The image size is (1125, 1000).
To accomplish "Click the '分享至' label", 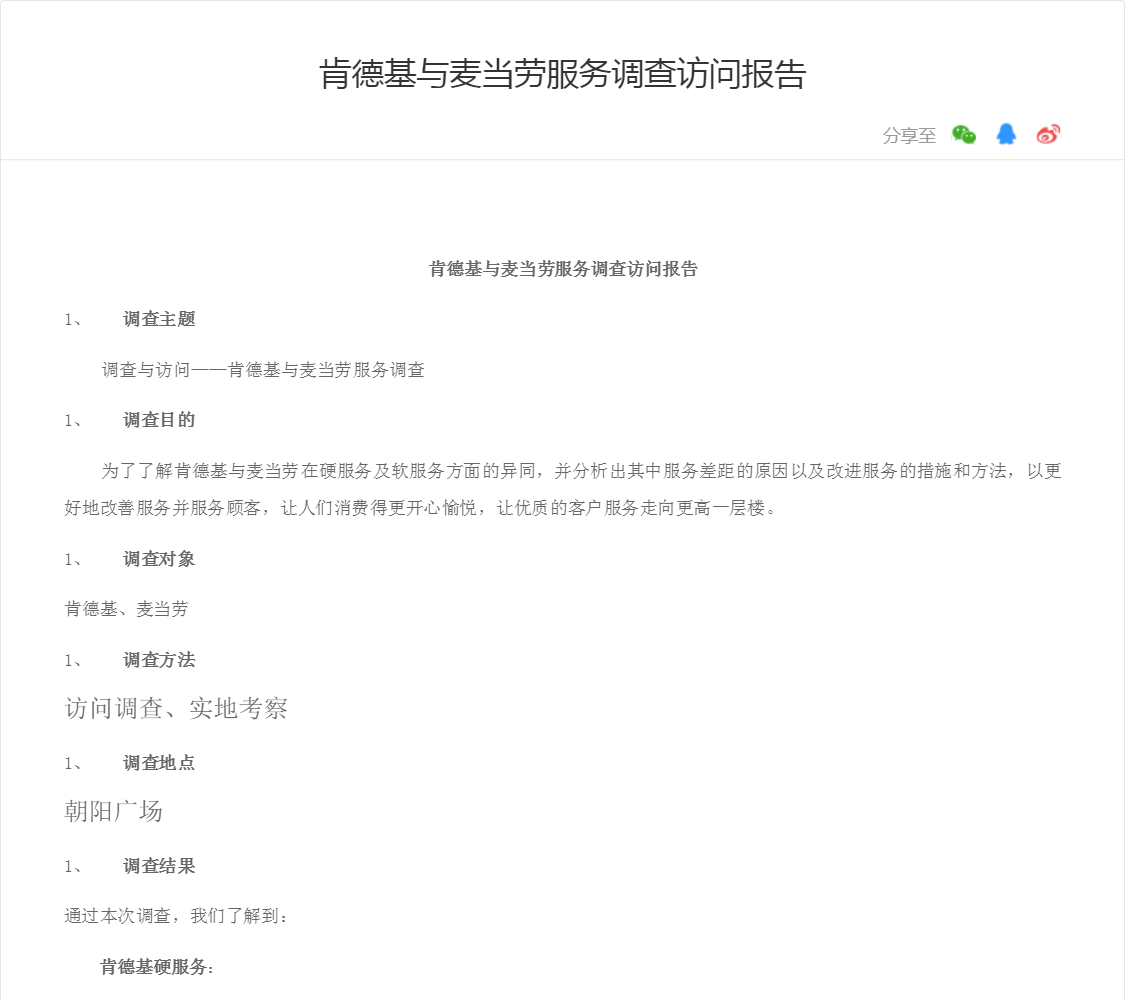I will click(909, 136).
